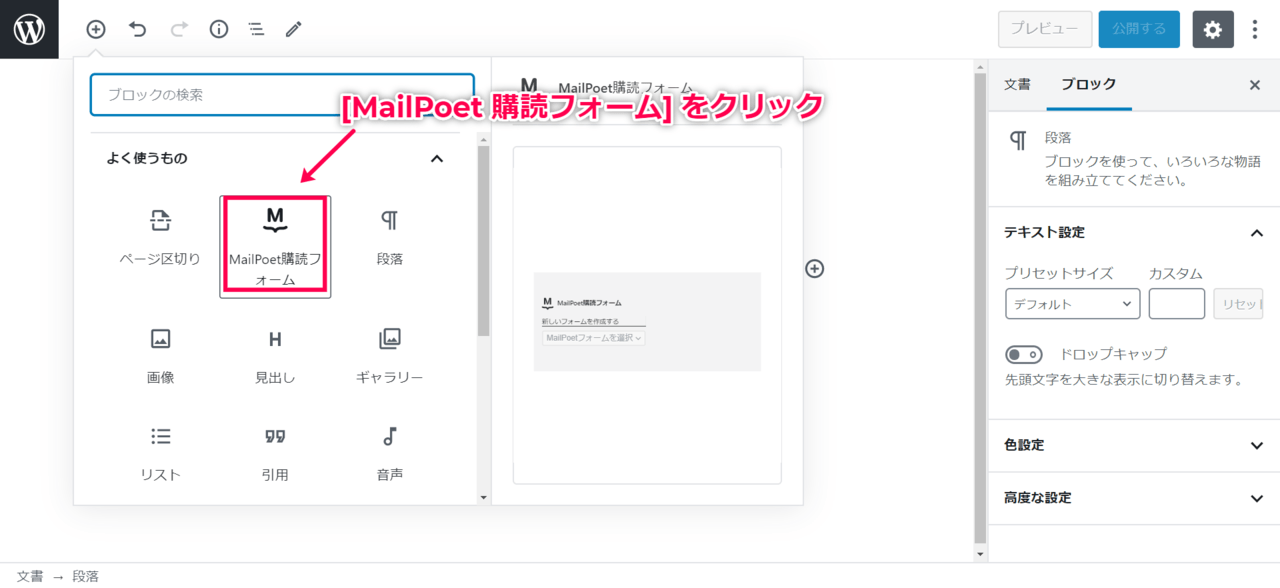Screen dimensions: 1280x588
Task: Open the content structure info icon
Action: point(219,29)
